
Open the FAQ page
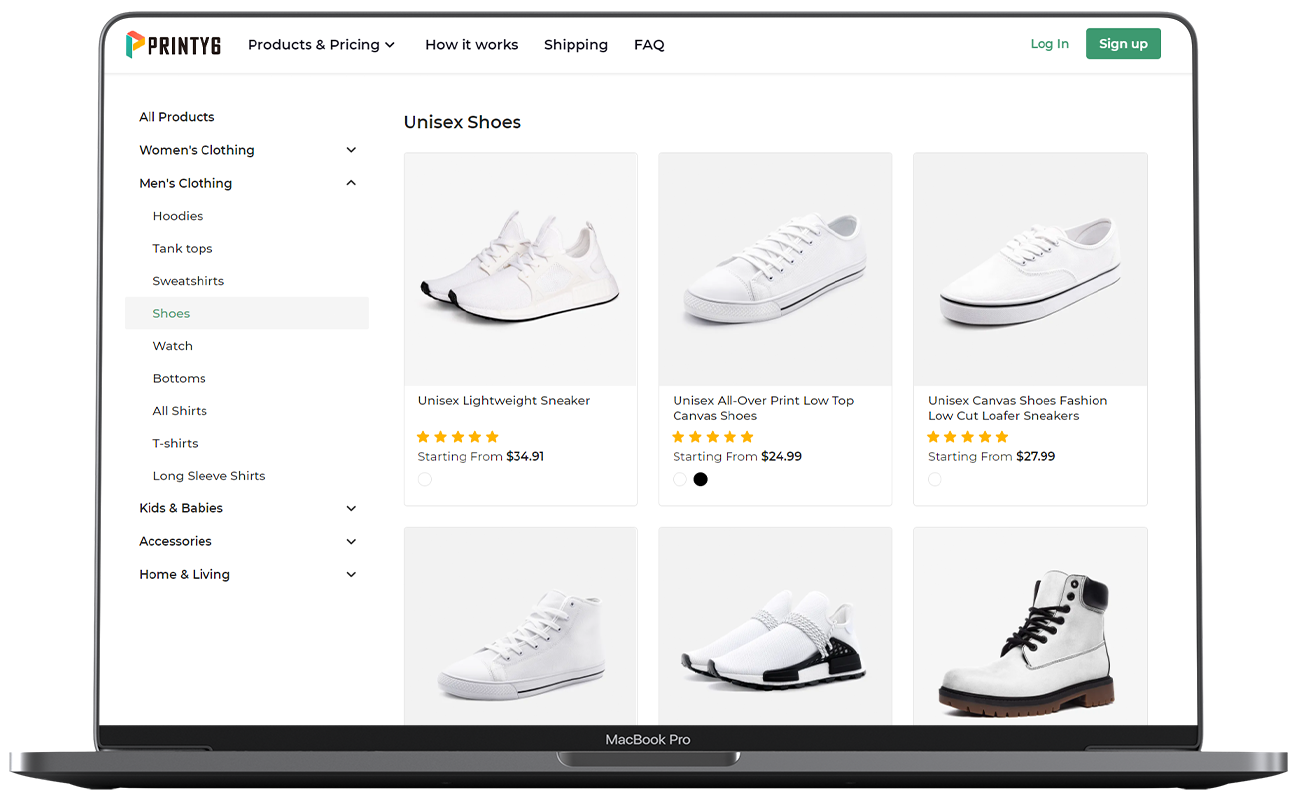point(649,45)
